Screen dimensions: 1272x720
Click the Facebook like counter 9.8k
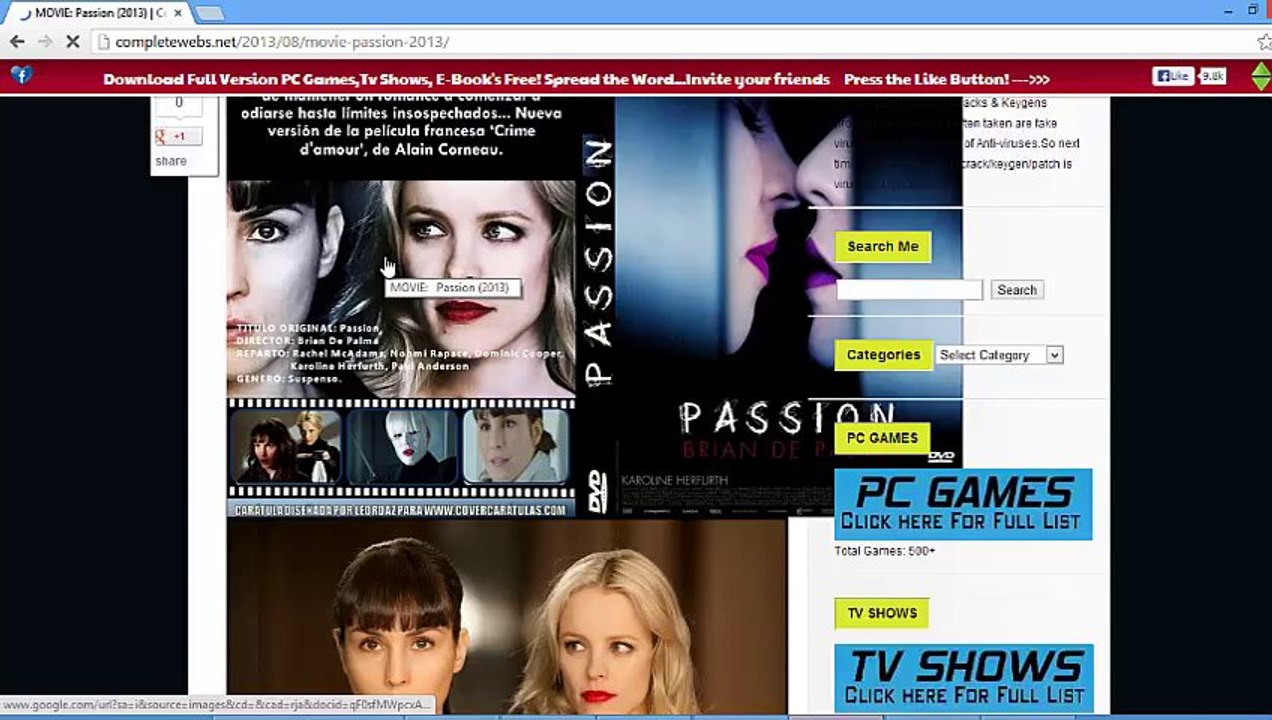[1212, 76]
